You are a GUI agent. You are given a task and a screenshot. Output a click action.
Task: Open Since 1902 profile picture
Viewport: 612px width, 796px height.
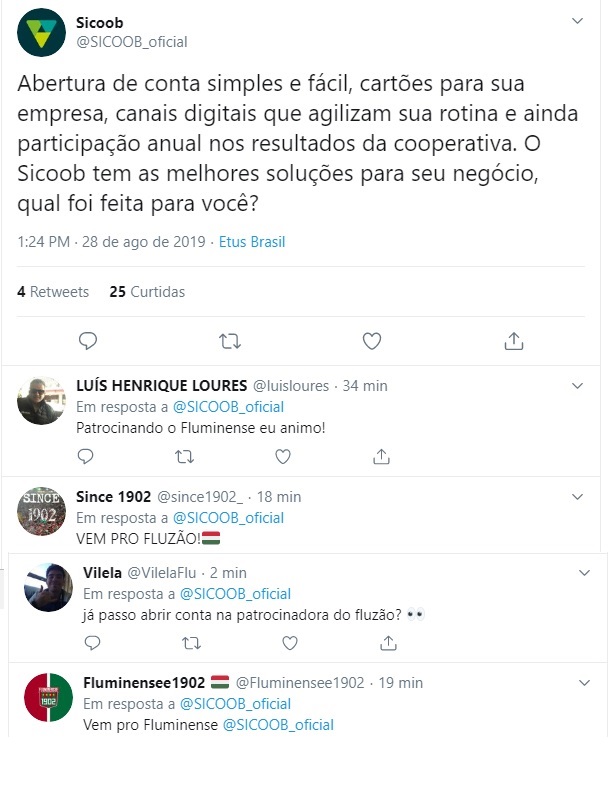(41, 511)
